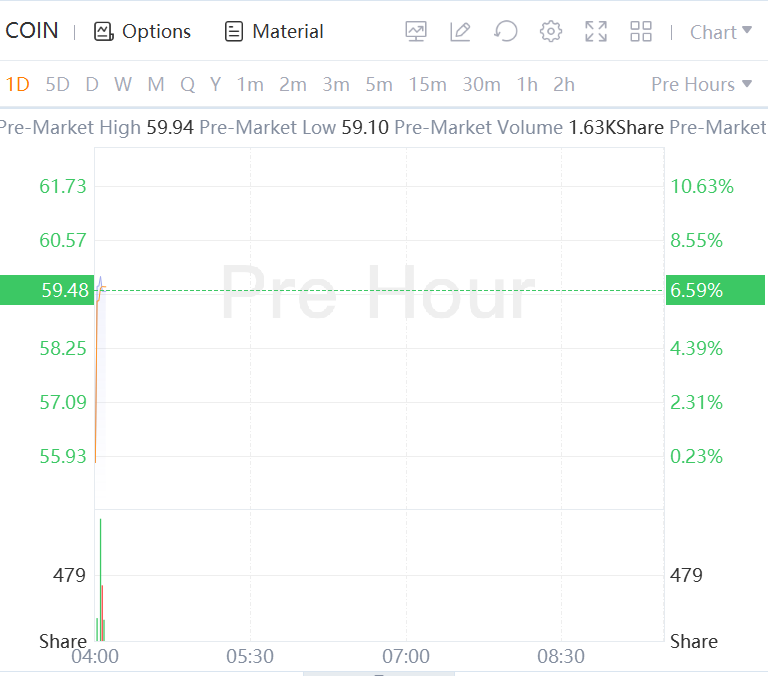
Task: Open the chart indicator monitor icon
Action: tap(416, 32)
